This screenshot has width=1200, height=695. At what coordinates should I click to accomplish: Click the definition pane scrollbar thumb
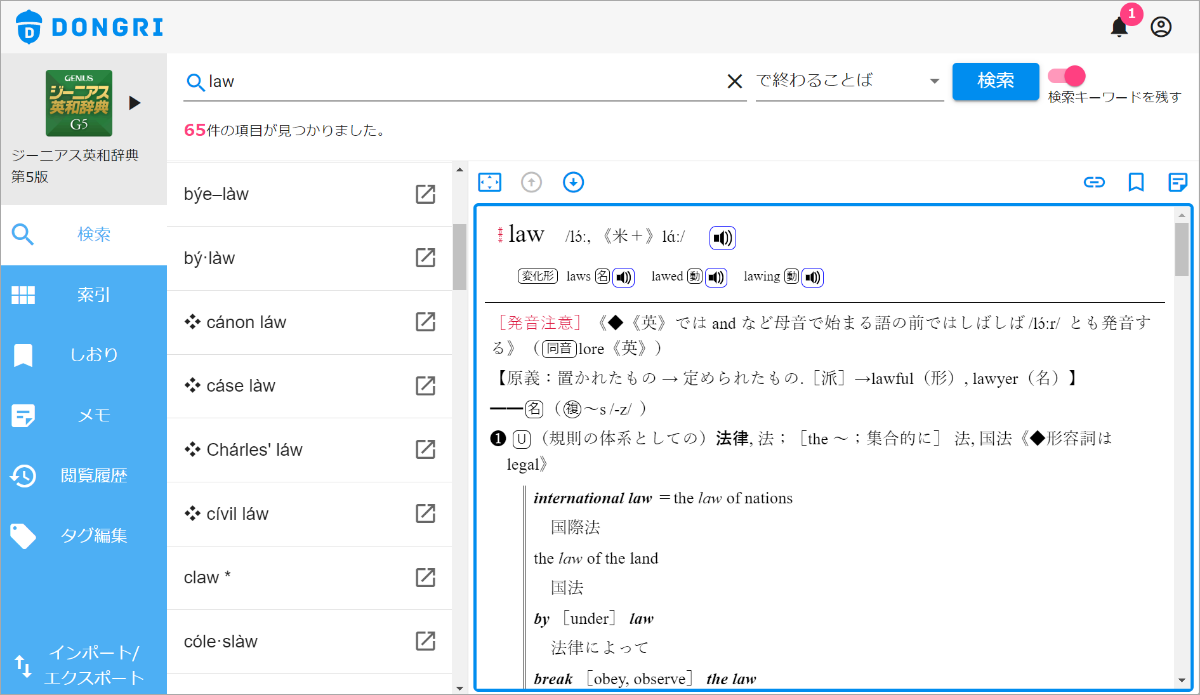pos(1181,249)
